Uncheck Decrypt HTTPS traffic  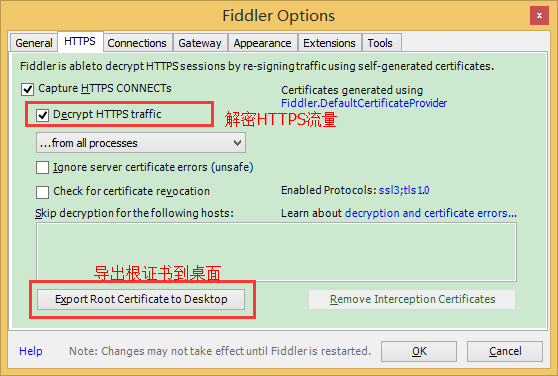[42, 115]
